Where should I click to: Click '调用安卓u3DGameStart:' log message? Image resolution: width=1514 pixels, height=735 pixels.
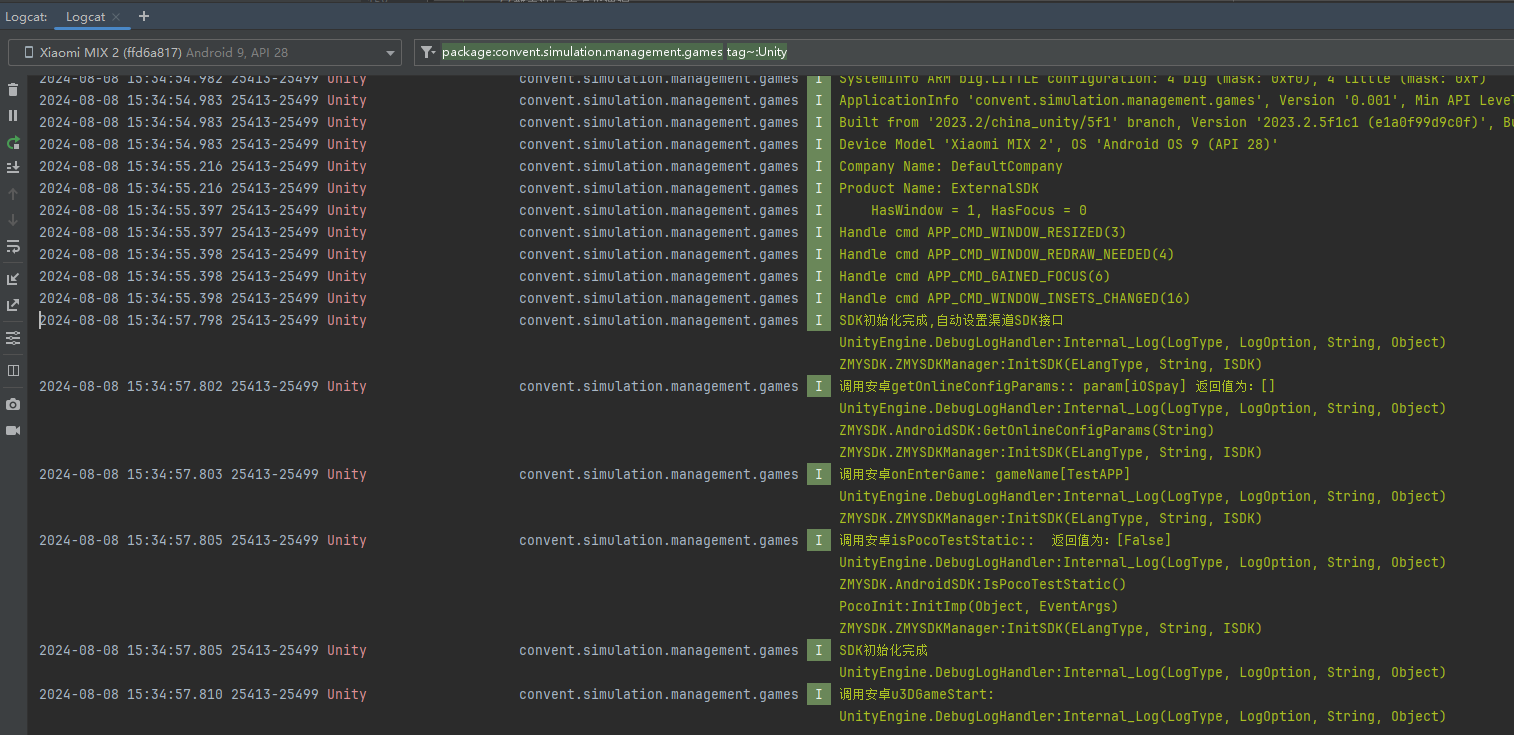point(917,694)
